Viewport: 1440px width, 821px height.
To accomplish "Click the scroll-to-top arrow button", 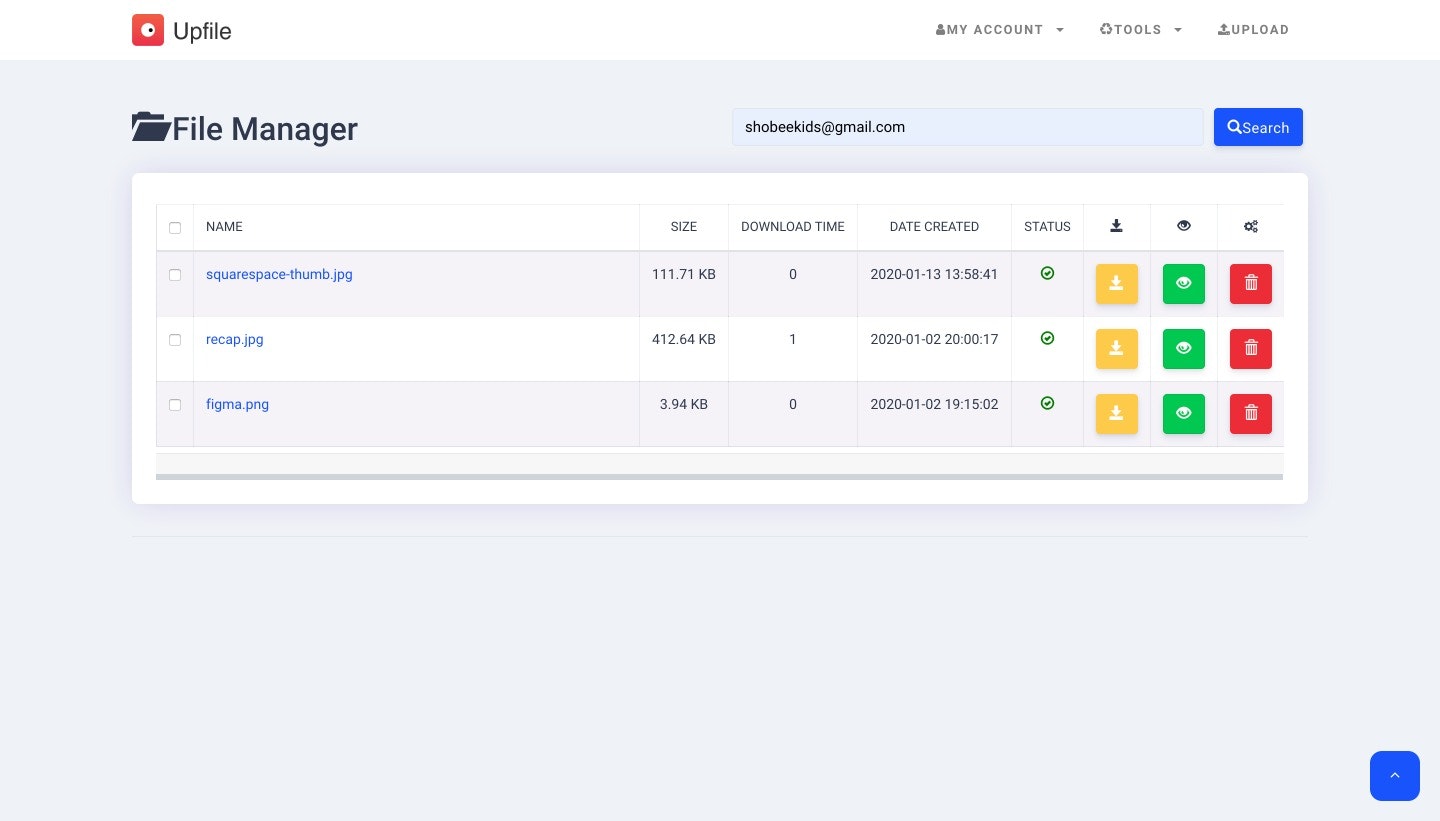I will tap(1395, 776).
